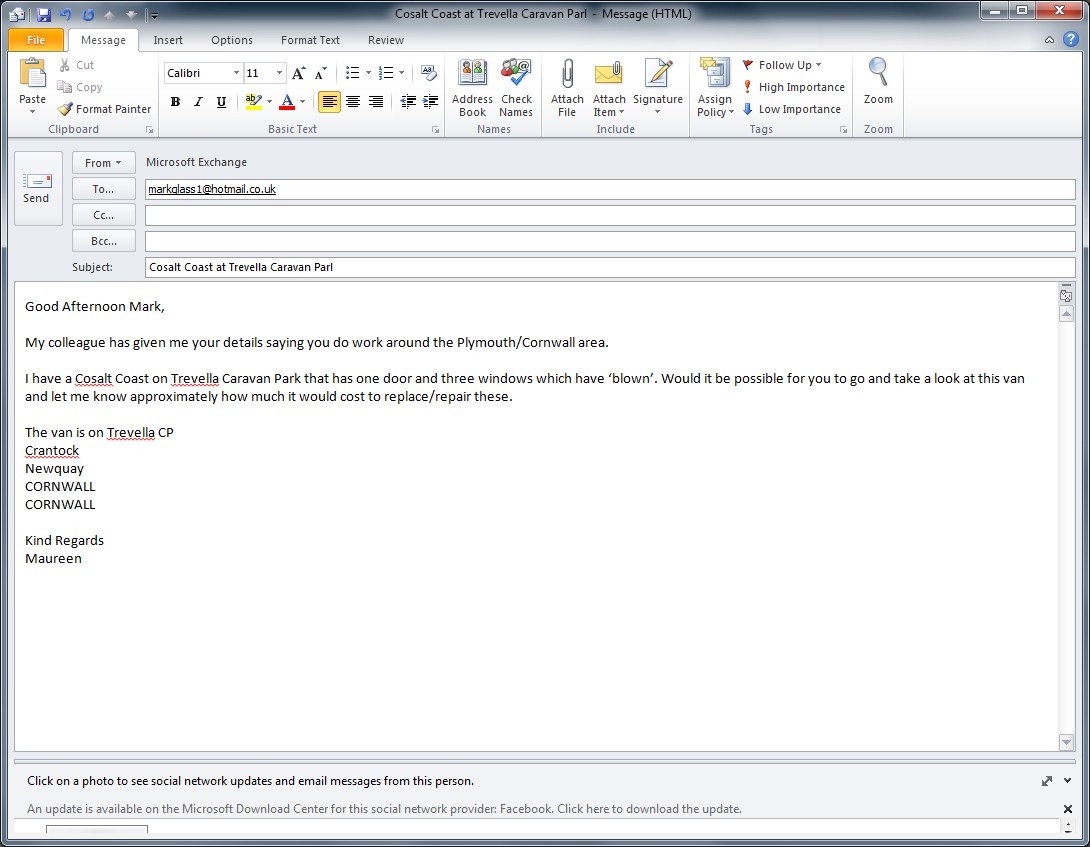The width and height of the screenshot is (1090, 847).
Task: Increase the paragraph indent
Action: click(x=430, y=102)
